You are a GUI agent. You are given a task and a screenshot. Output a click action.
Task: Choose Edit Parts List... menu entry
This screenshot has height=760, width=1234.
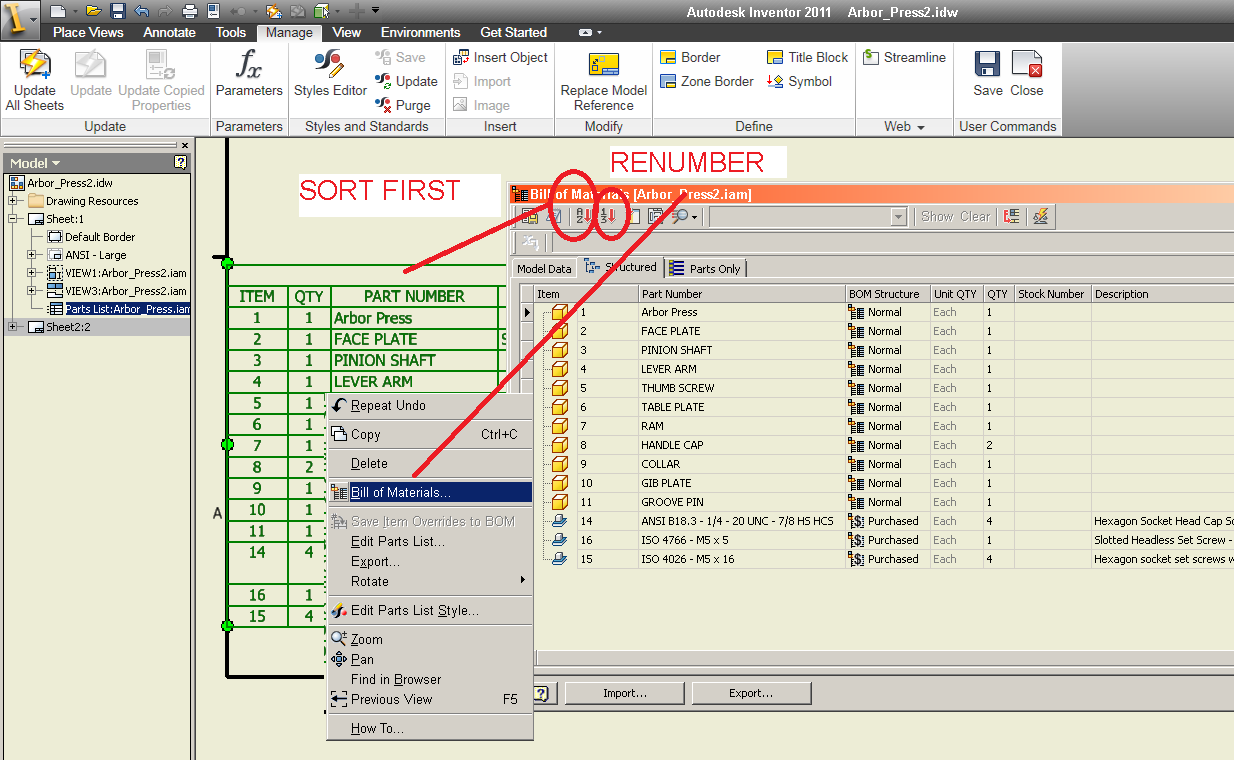pyautogui.click(x=431, y=541)
